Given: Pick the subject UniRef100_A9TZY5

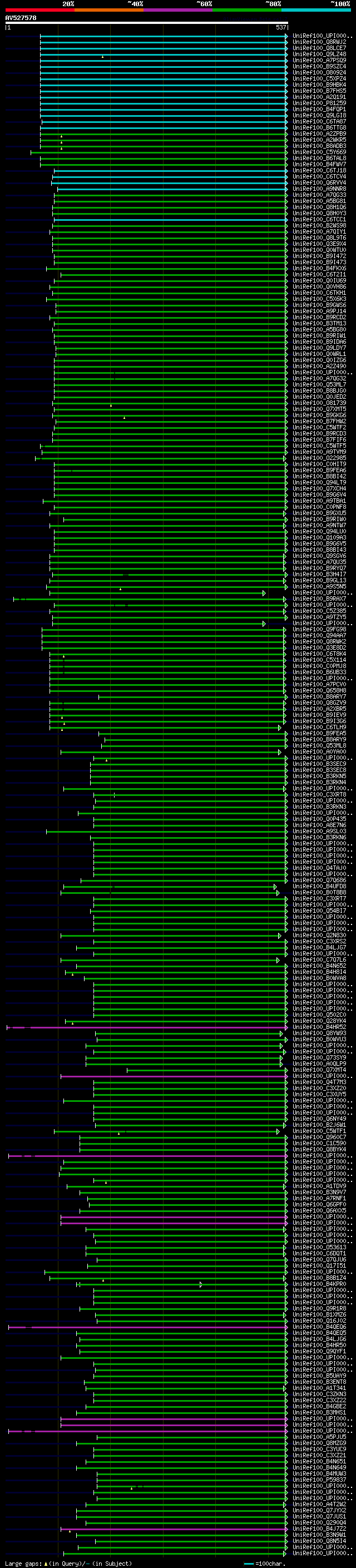Looking at the screenshot, I should tap(319, 617).
